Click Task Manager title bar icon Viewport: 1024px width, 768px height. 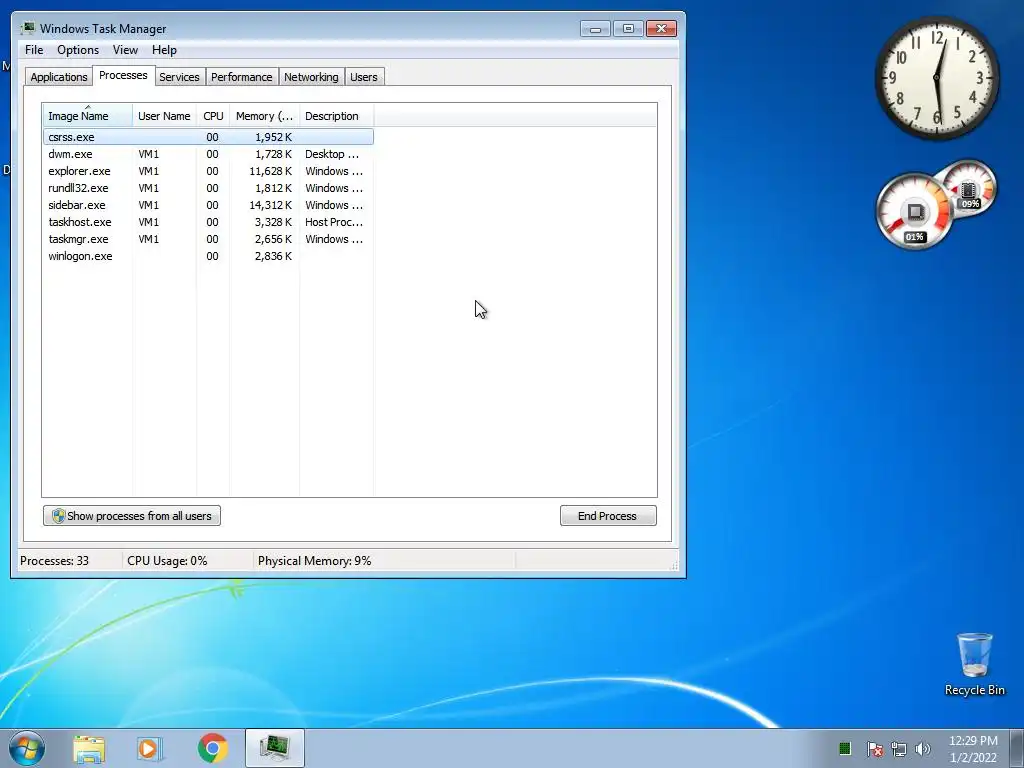[x=27, y=28]
